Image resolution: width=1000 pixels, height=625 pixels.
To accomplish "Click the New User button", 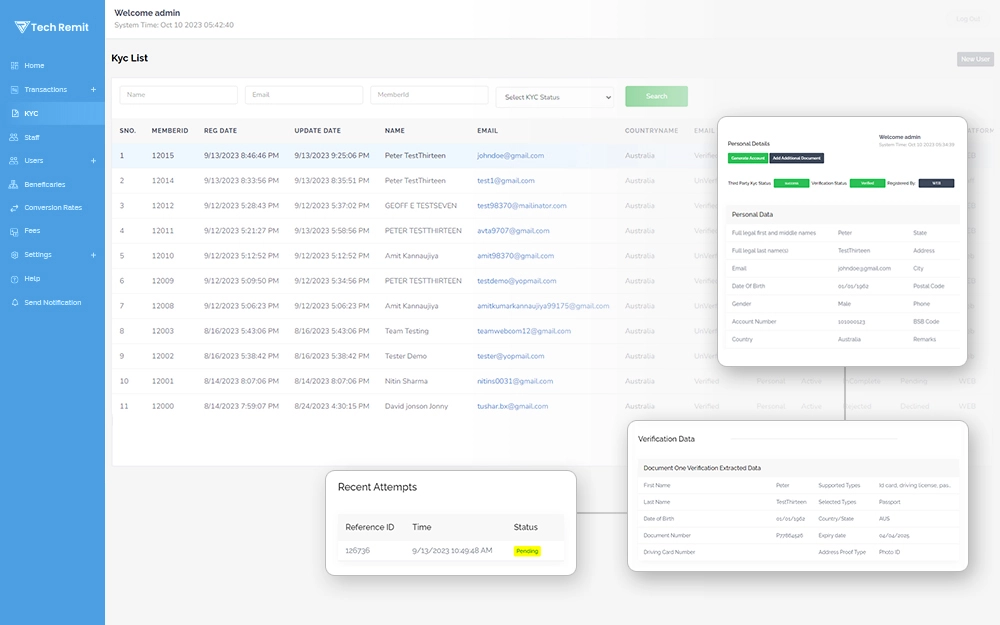I will click(974, 59).
